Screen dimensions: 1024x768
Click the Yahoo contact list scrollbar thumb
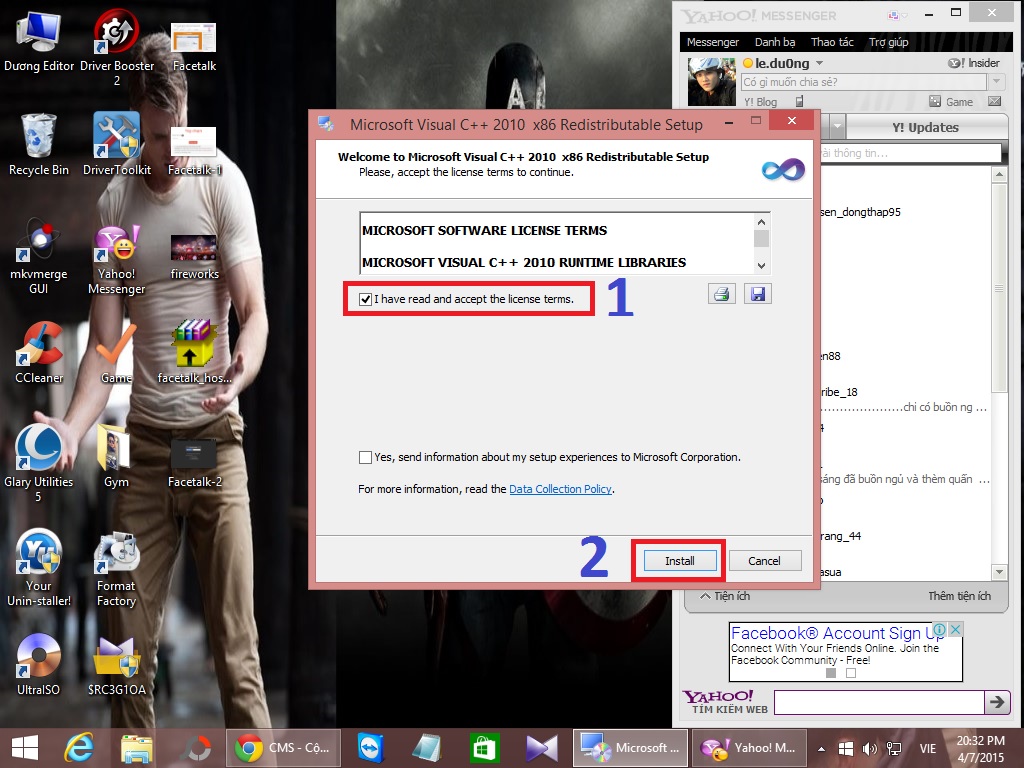pyautogui.click(x=999, y=288)
